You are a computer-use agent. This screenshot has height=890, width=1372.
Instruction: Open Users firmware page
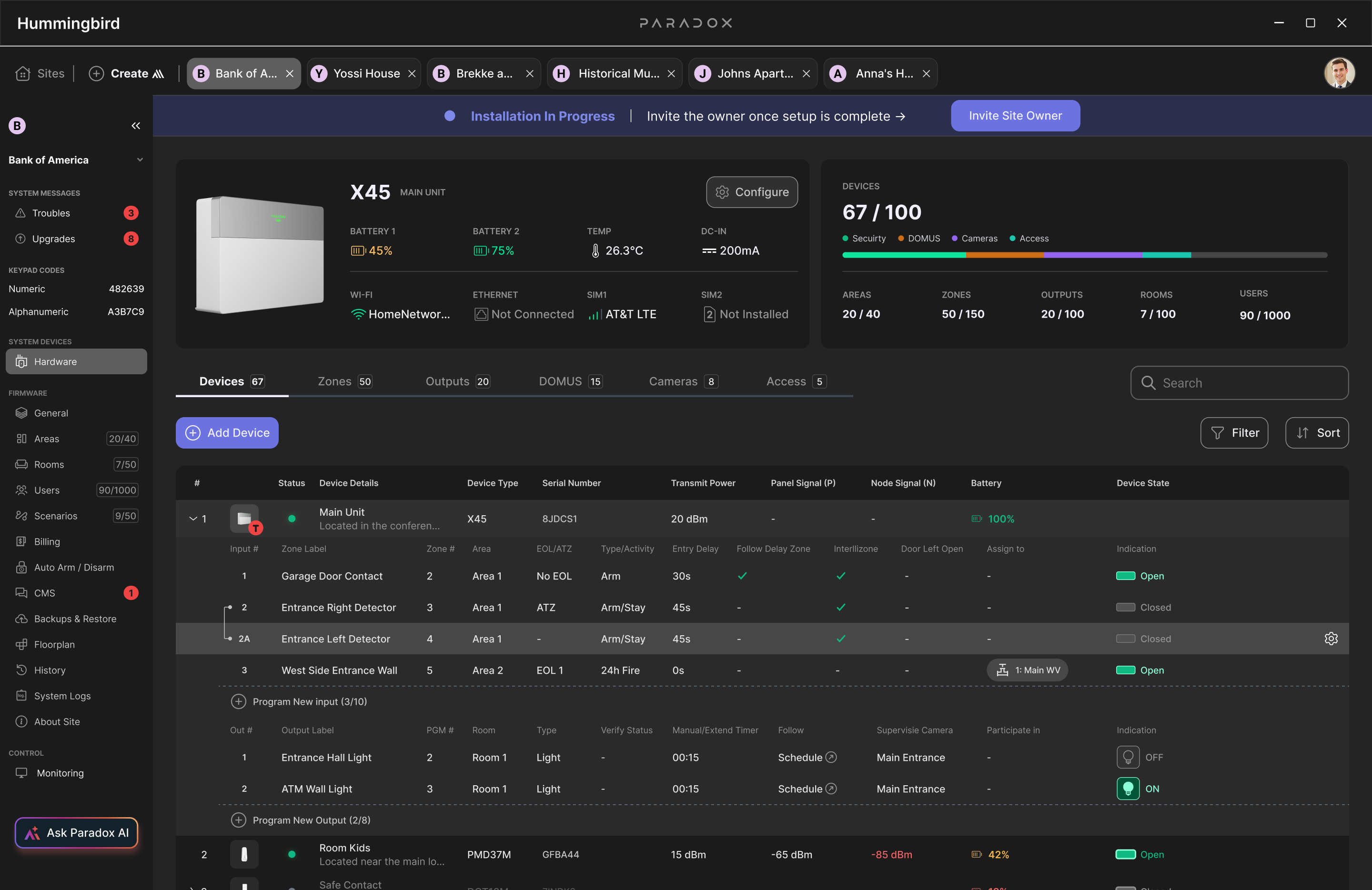[76, 490]
